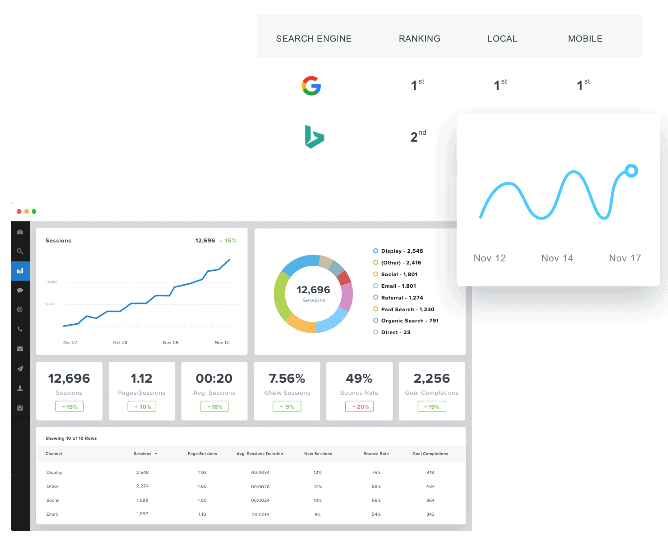Click the Direct legend entry
Viewport: 668px width, 543px height.
click(392, 332)
